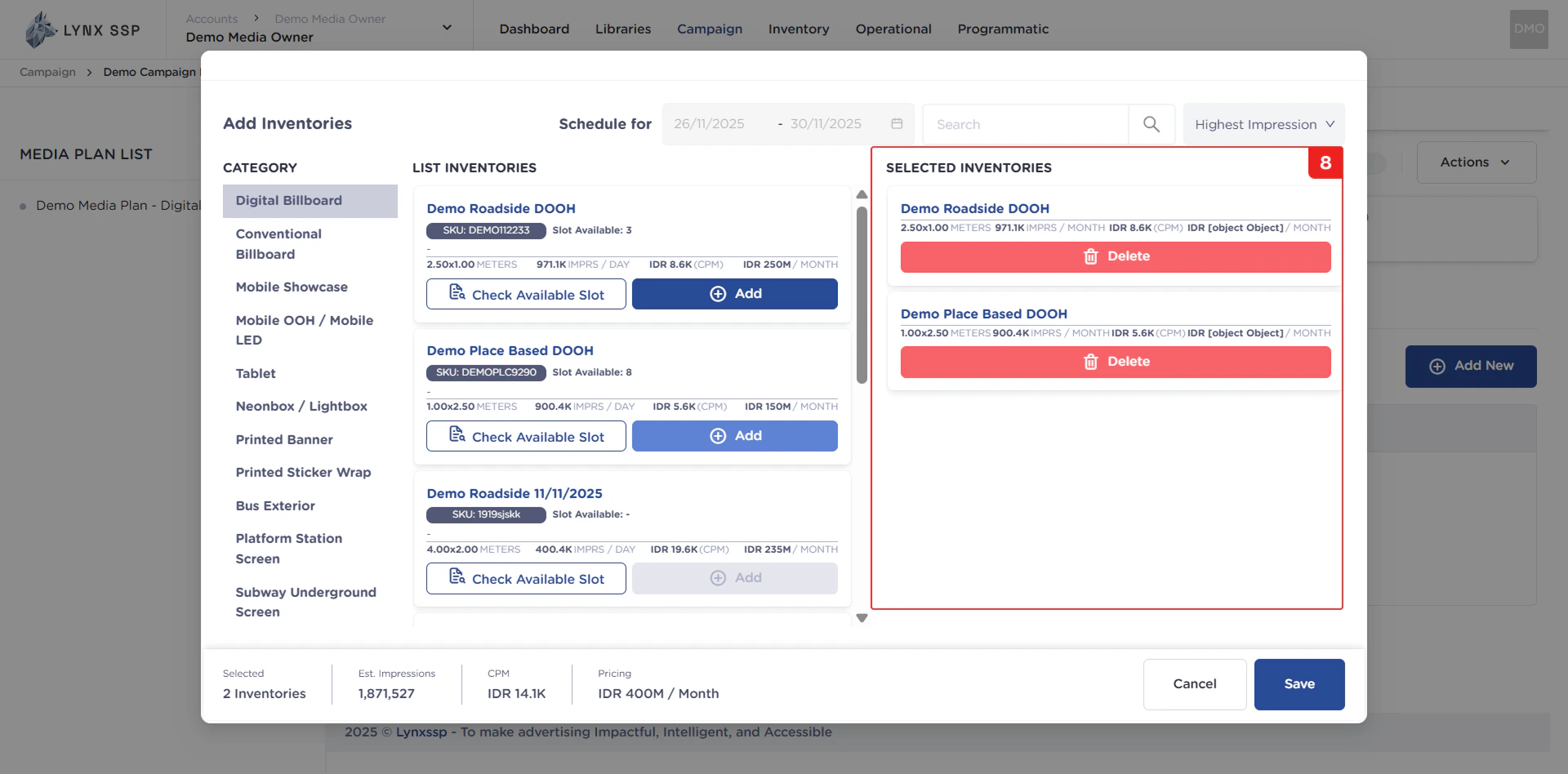Select Subway Underground Screen category

[310, 603]
